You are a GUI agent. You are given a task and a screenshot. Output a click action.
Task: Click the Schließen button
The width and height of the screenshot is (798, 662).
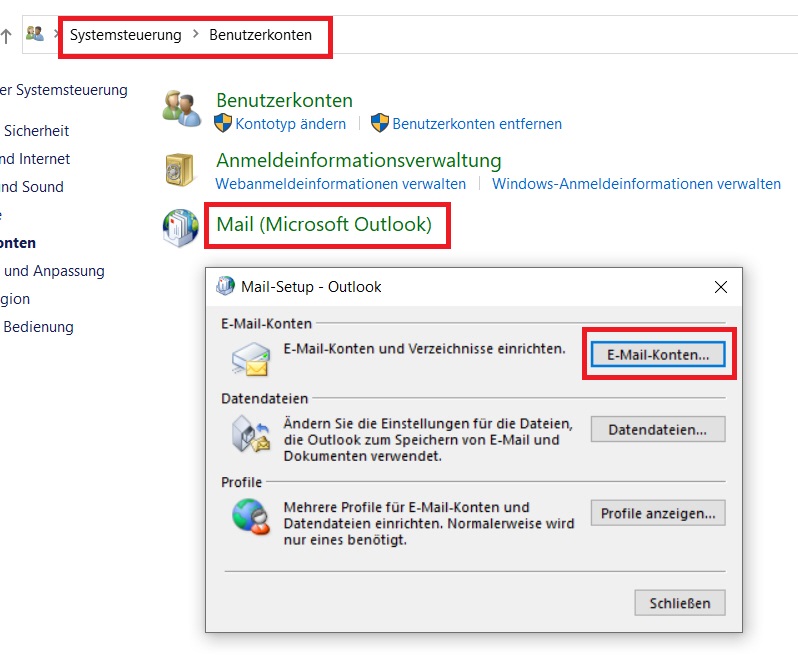point(680,603)
